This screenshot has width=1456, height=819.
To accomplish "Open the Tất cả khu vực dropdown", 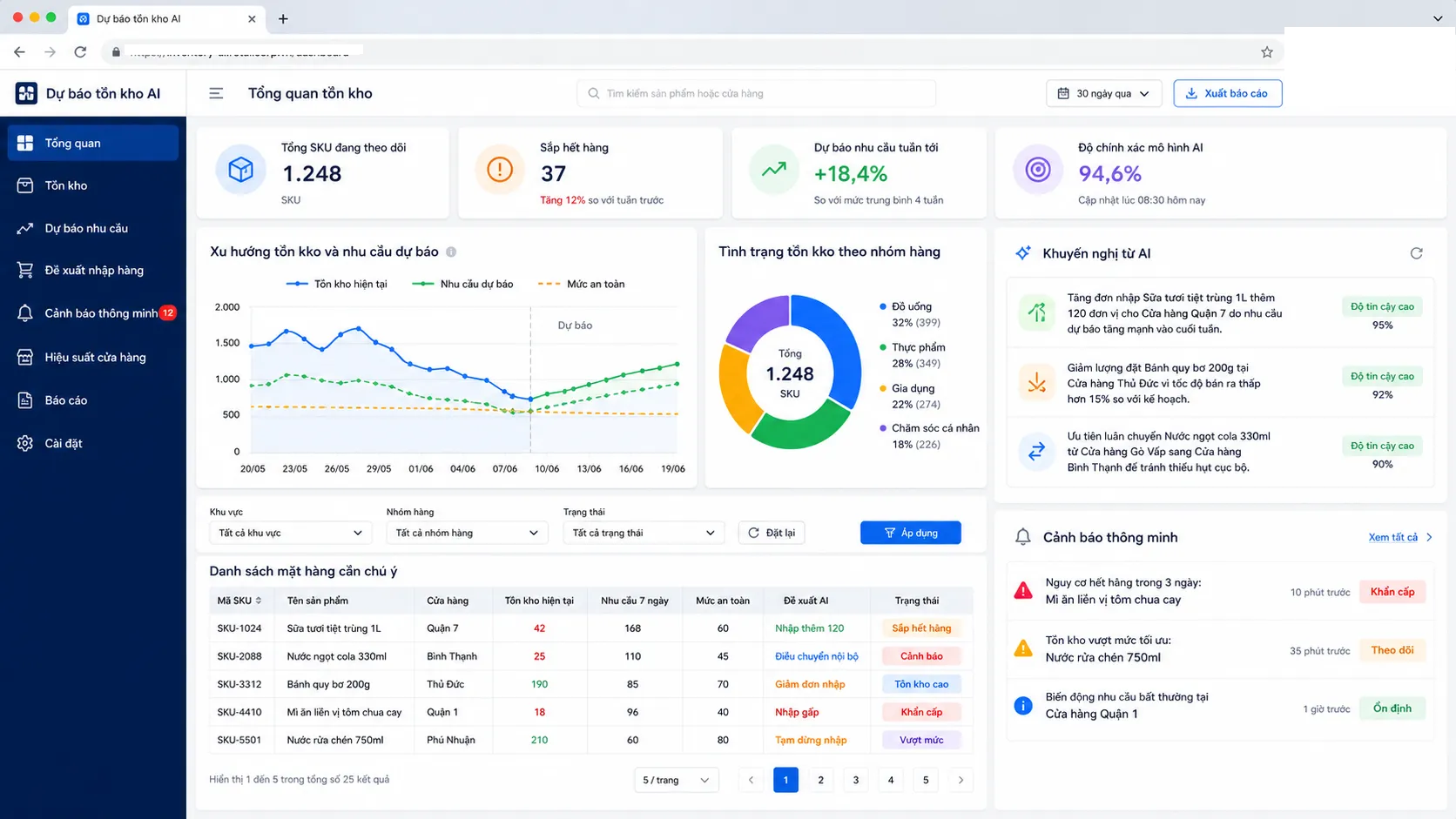I will pos(291,533).
